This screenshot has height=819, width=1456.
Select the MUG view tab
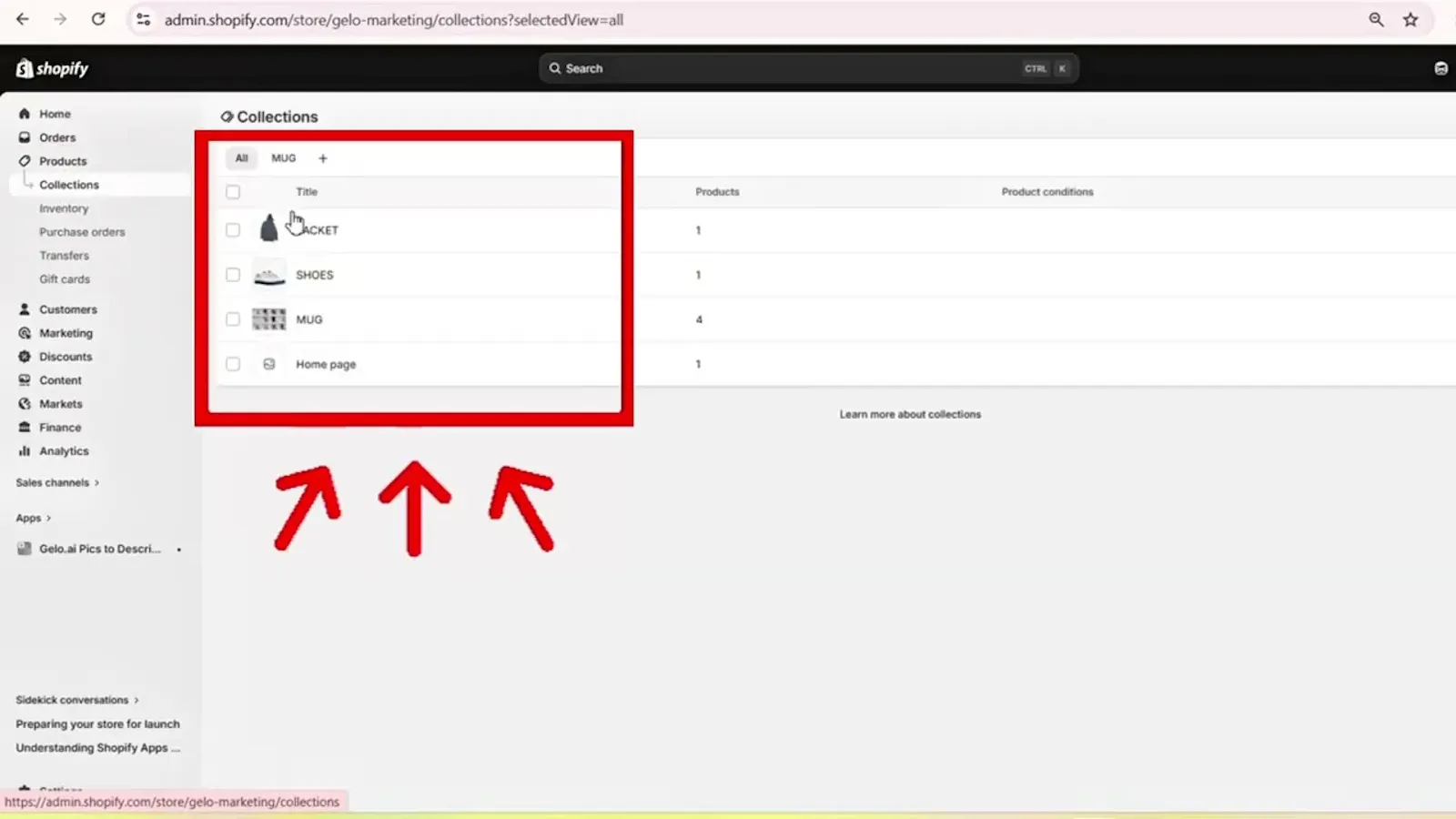click(283, 158)
